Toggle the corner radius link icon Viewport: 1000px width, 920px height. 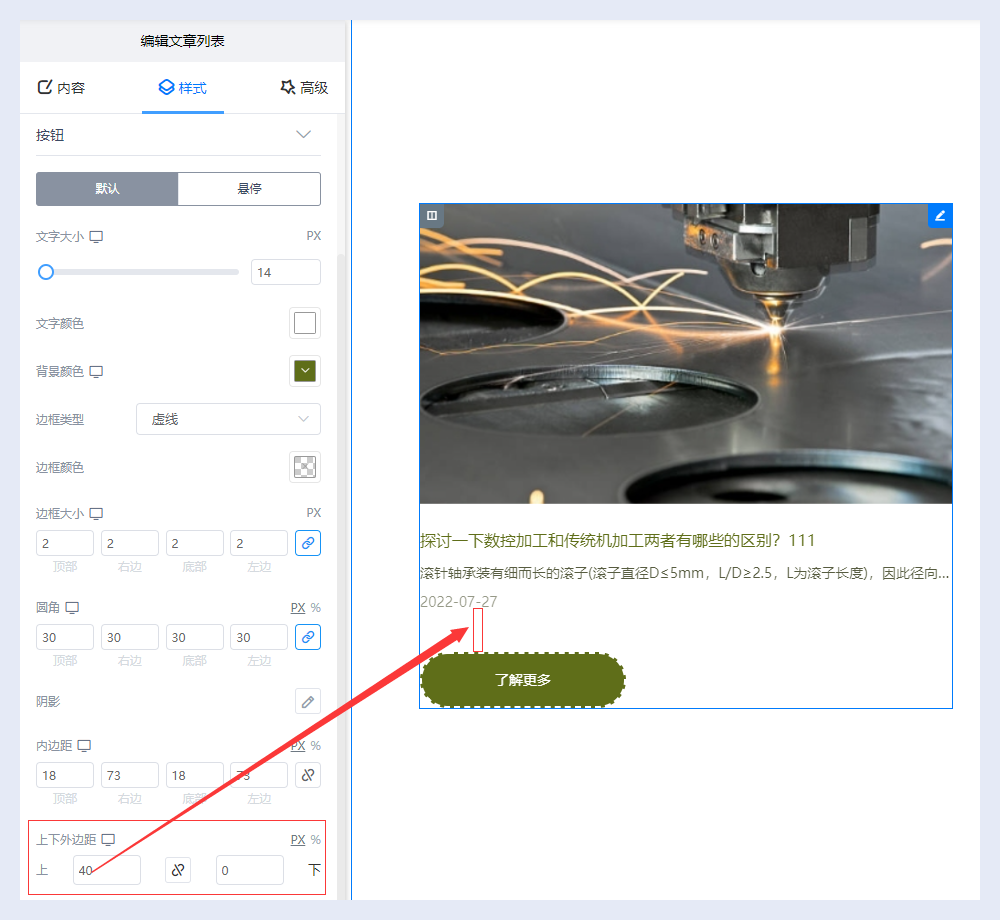308,637
